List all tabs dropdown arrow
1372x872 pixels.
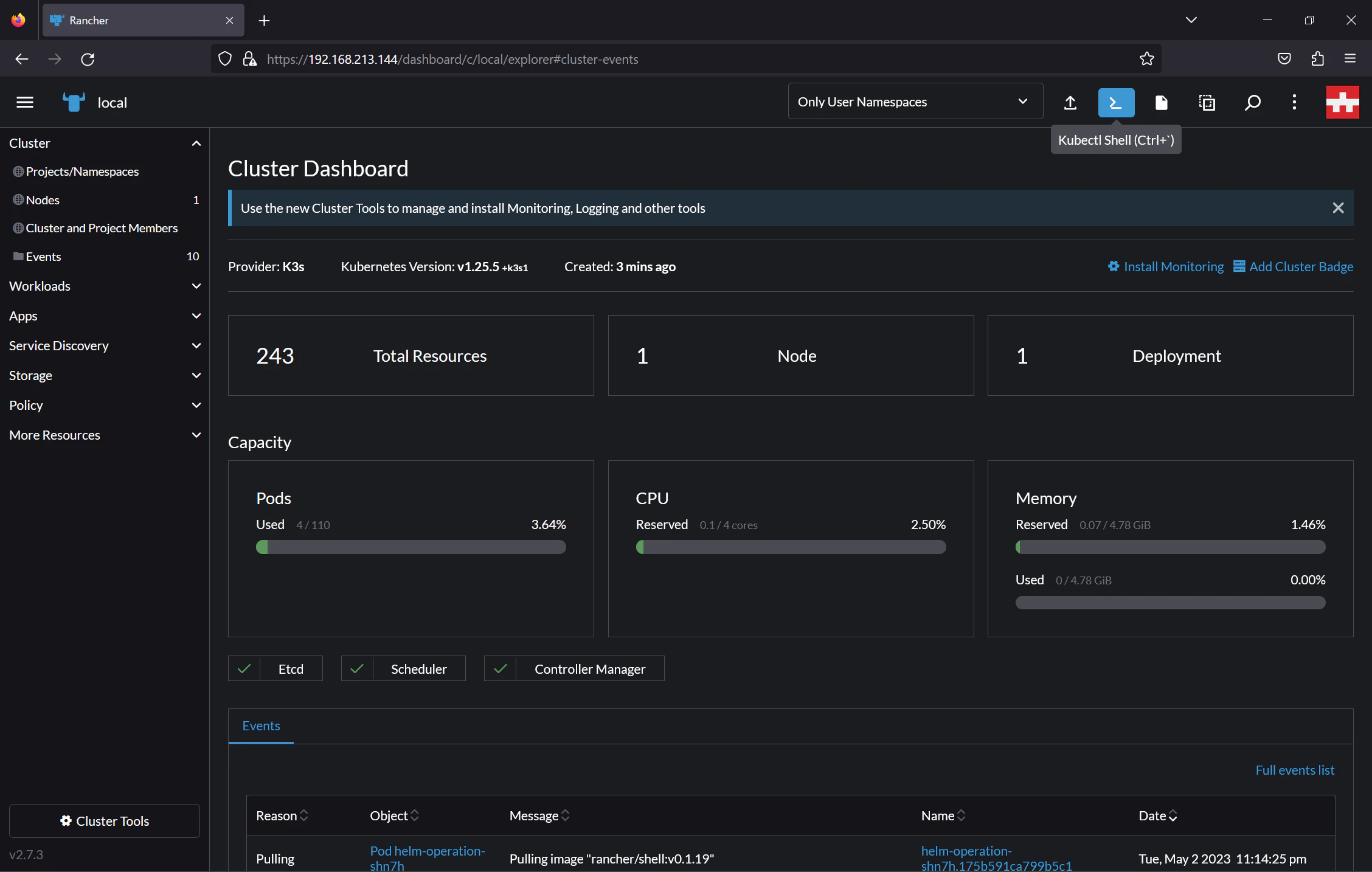1191,20
